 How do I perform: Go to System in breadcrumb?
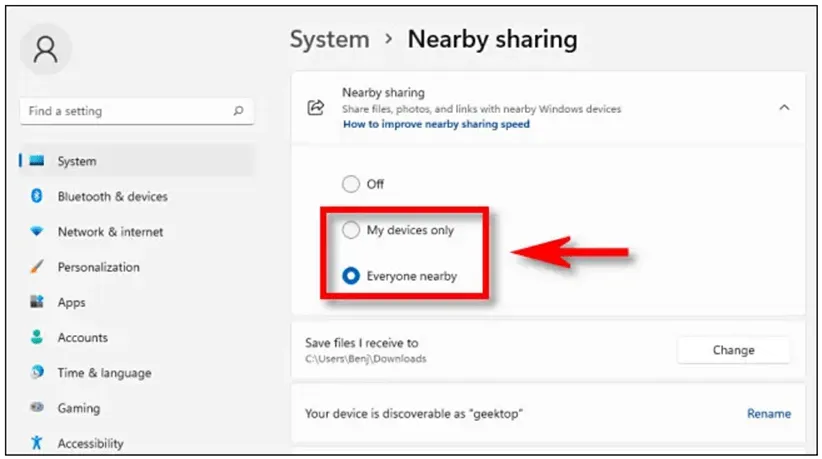tap(329, 40)
